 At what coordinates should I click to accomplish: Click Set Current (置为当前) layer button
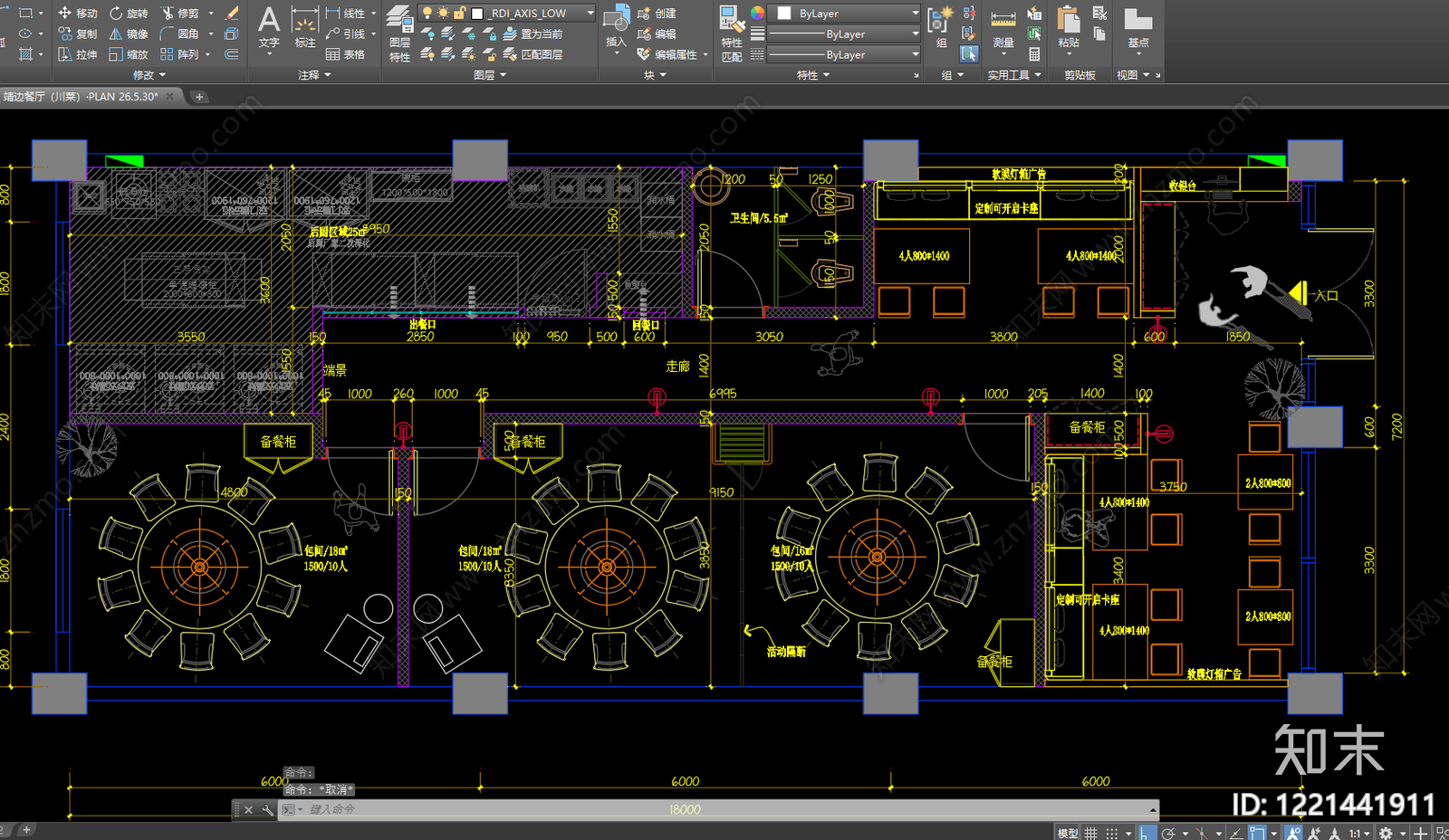coord(533,33)
